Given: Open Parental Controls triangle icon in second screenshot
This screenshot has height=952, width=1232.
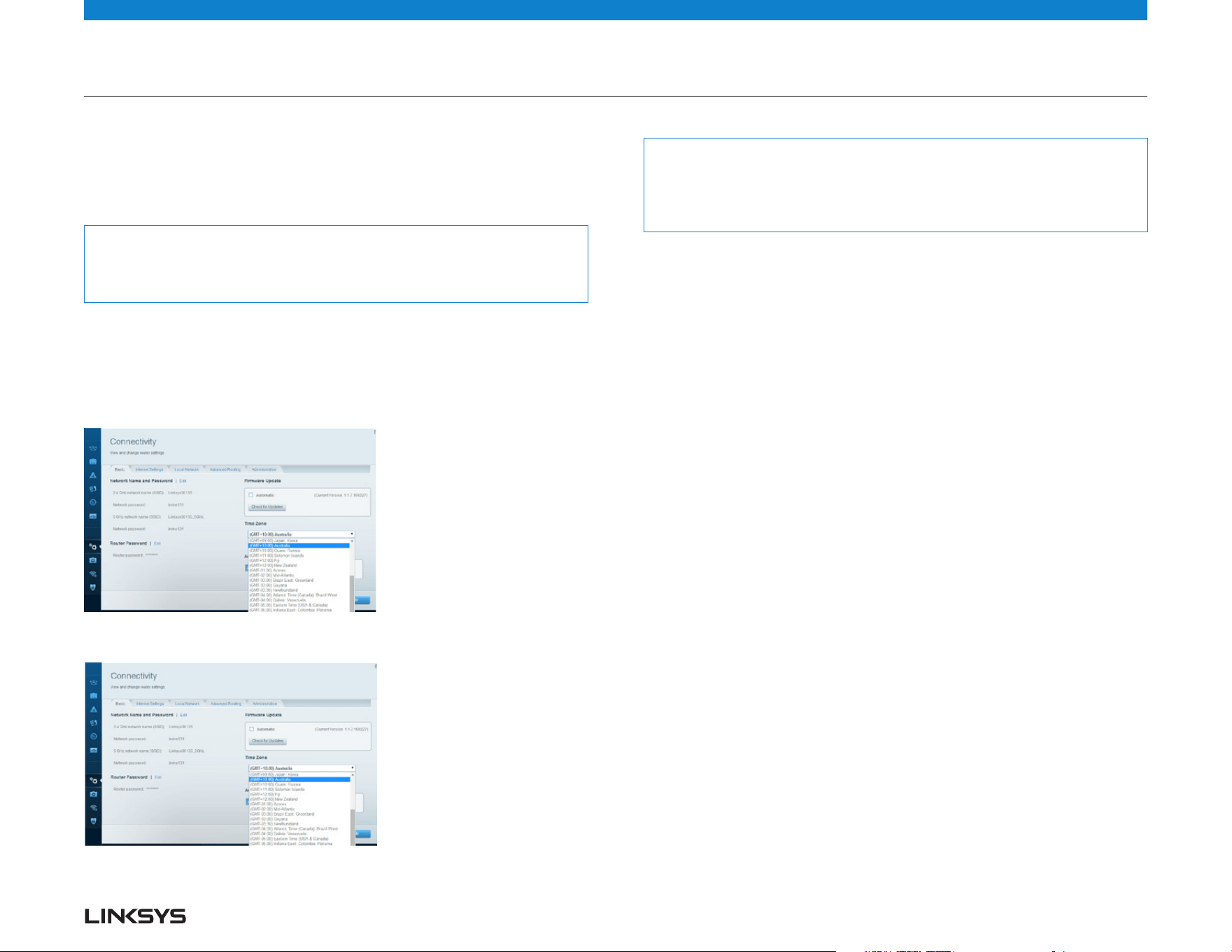Looking at the screenshot, I should tap(94, 710).
